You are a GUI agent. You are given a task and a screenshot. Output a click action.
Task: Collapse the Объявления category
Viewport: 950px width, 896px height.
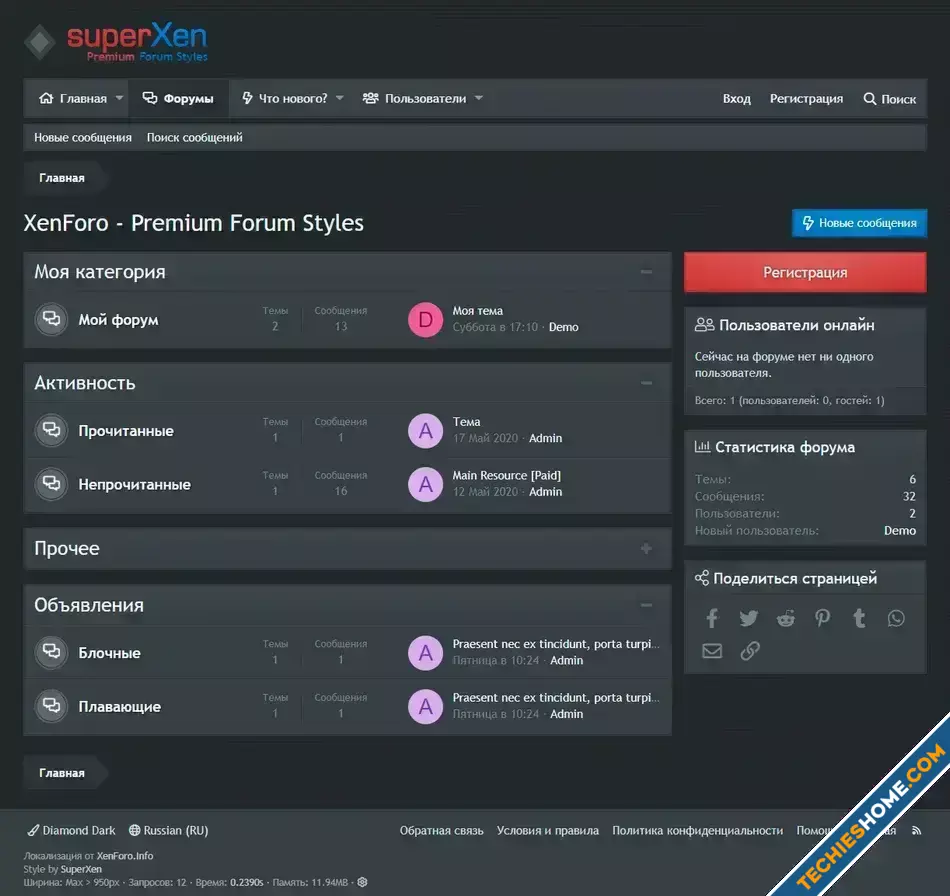coord(646,605)
